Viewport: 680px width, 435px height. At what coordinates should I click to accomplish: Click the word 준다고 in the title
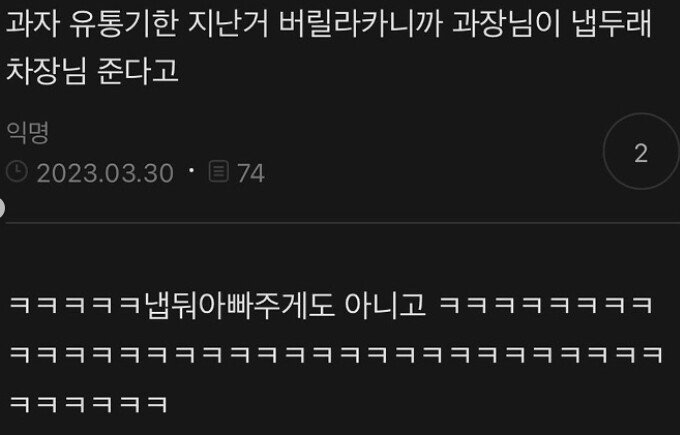(137, 70)
